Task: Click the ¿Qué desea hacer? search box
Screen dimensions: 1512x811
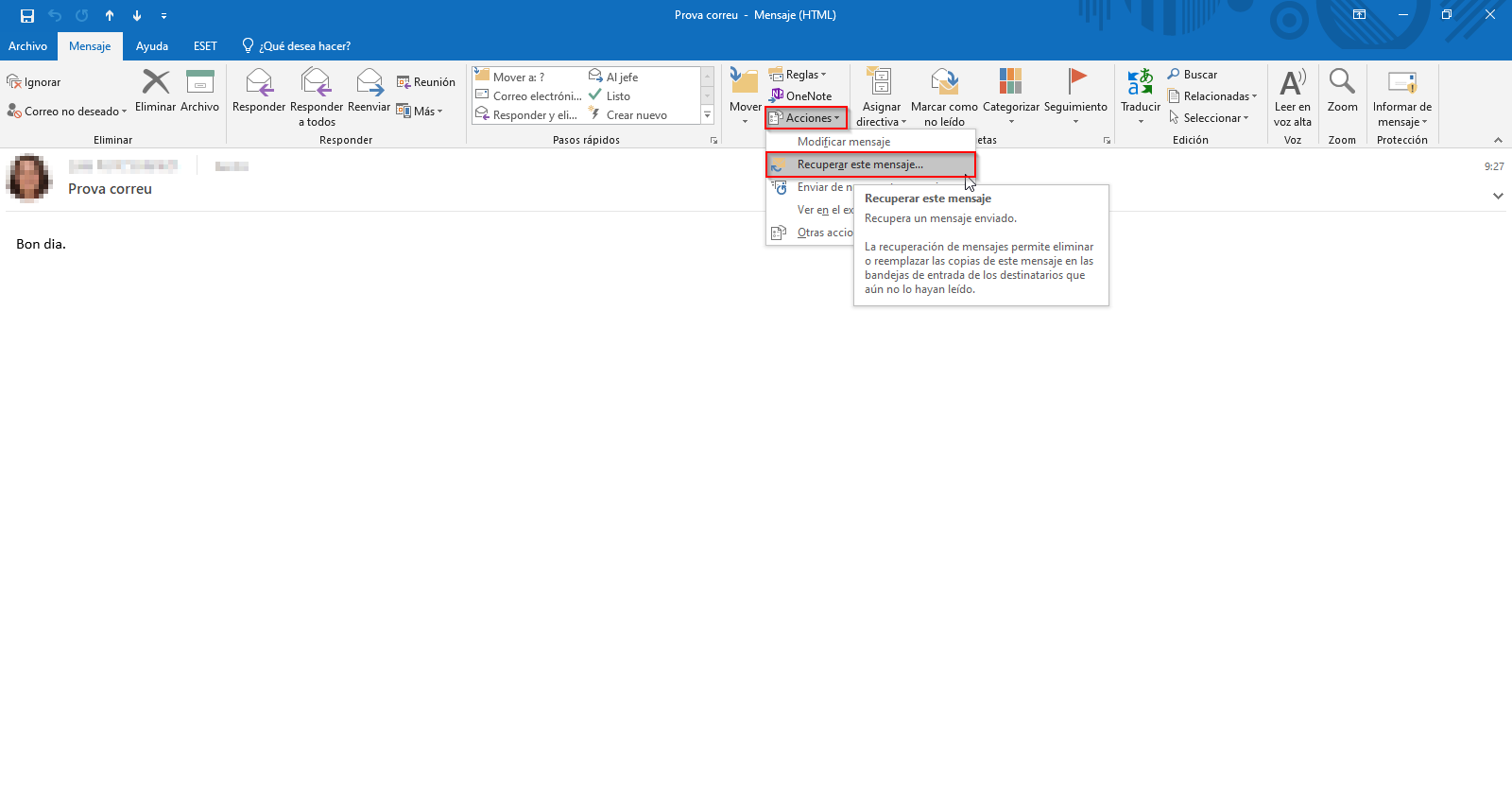Action: pyautogui.click(x=303, y=46)
